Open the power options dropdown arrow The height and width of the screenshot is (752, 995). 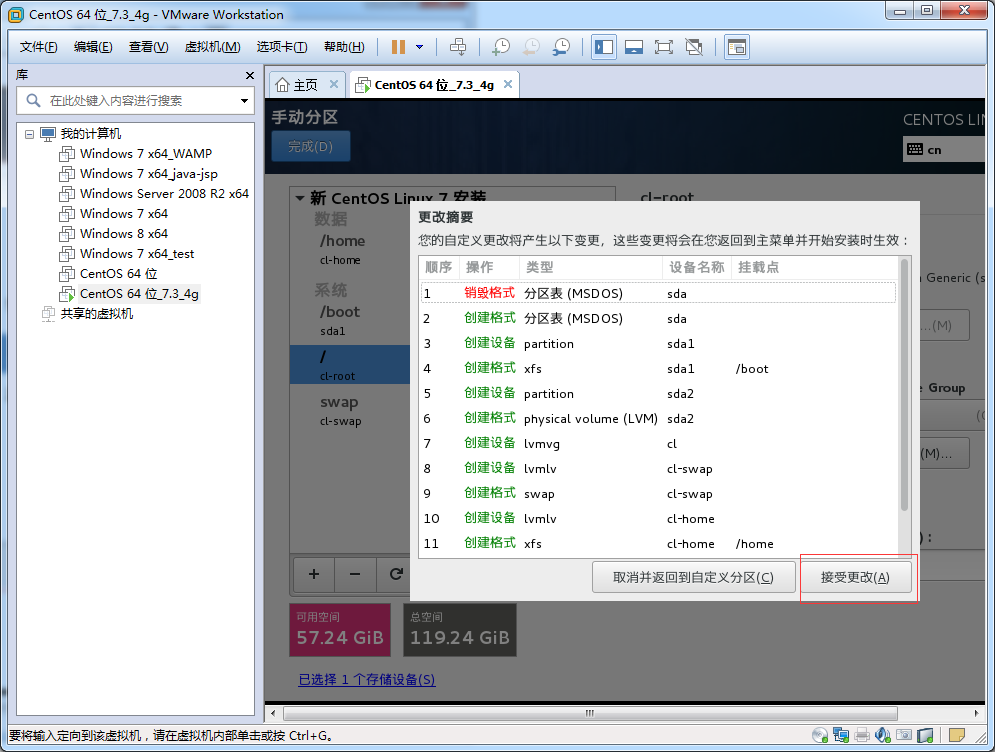(x=419, y=47)
